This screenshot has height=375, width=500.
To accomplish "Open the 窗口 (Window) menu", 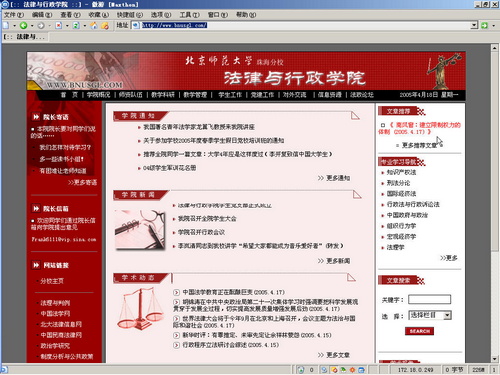I will pyautogui.click(x=218, y=15).
